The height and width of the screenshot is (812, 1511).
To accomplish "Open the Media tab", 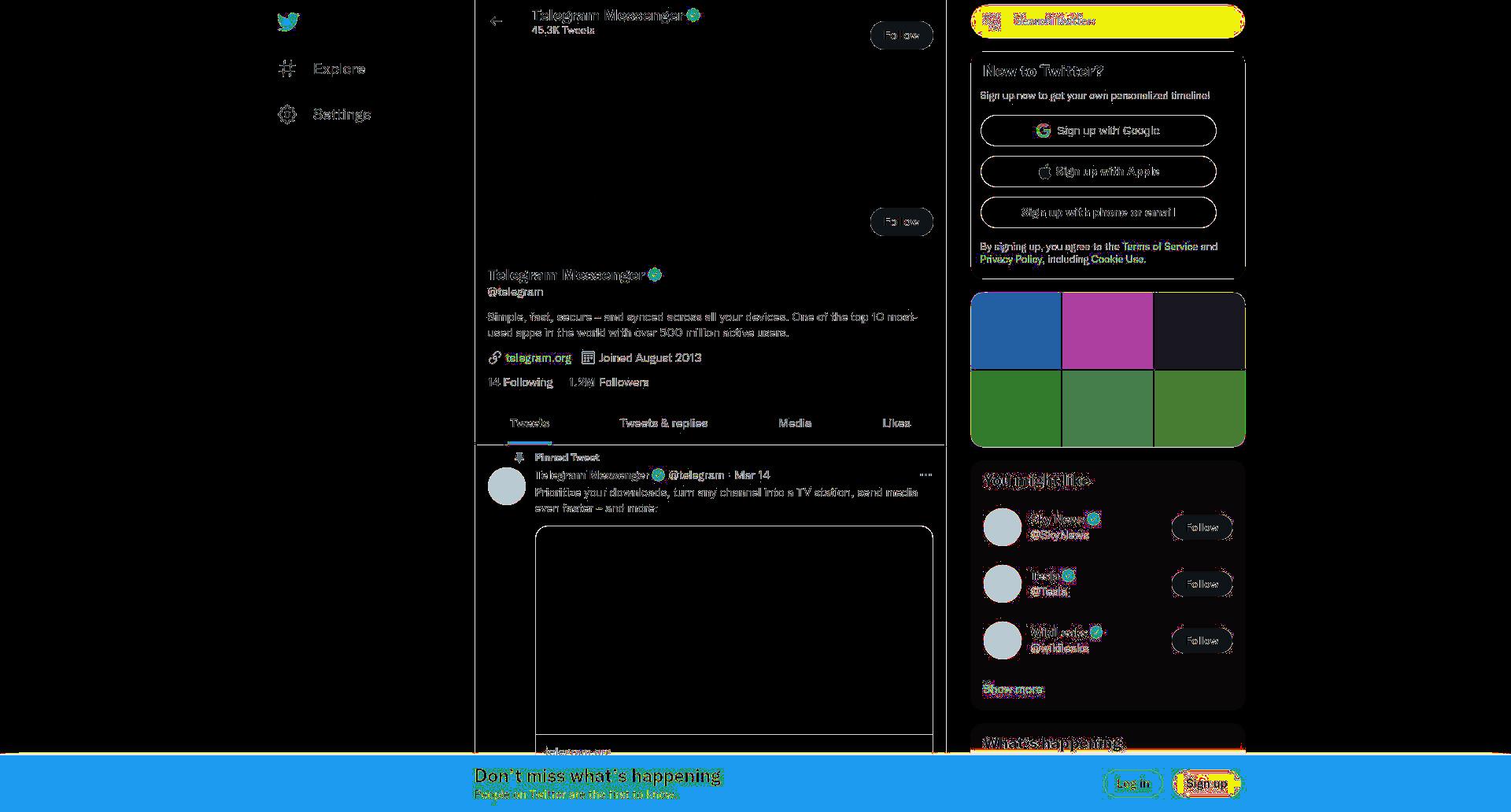I will coord(795,423).
